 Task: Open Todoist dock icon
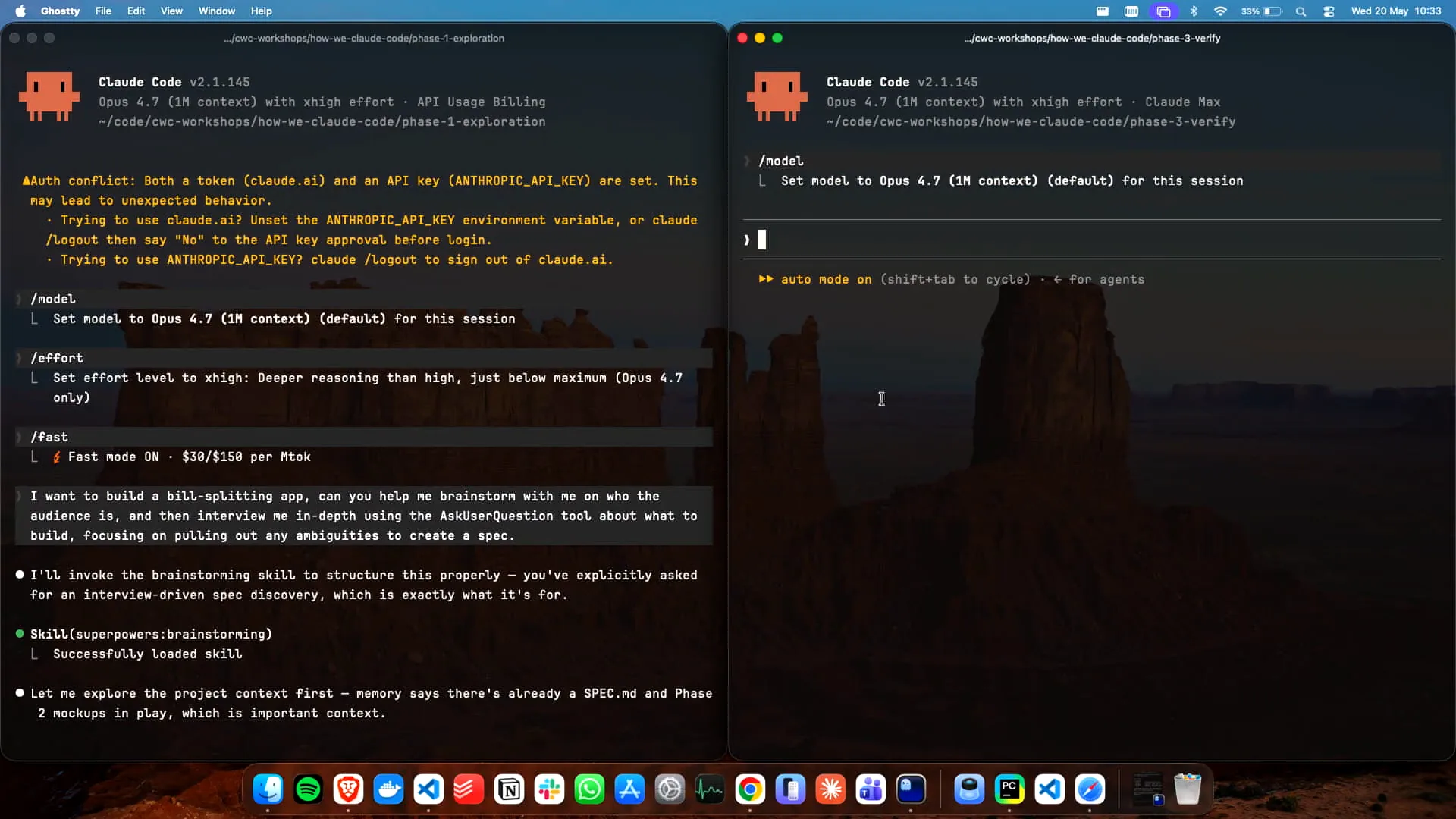pos(469,789)
